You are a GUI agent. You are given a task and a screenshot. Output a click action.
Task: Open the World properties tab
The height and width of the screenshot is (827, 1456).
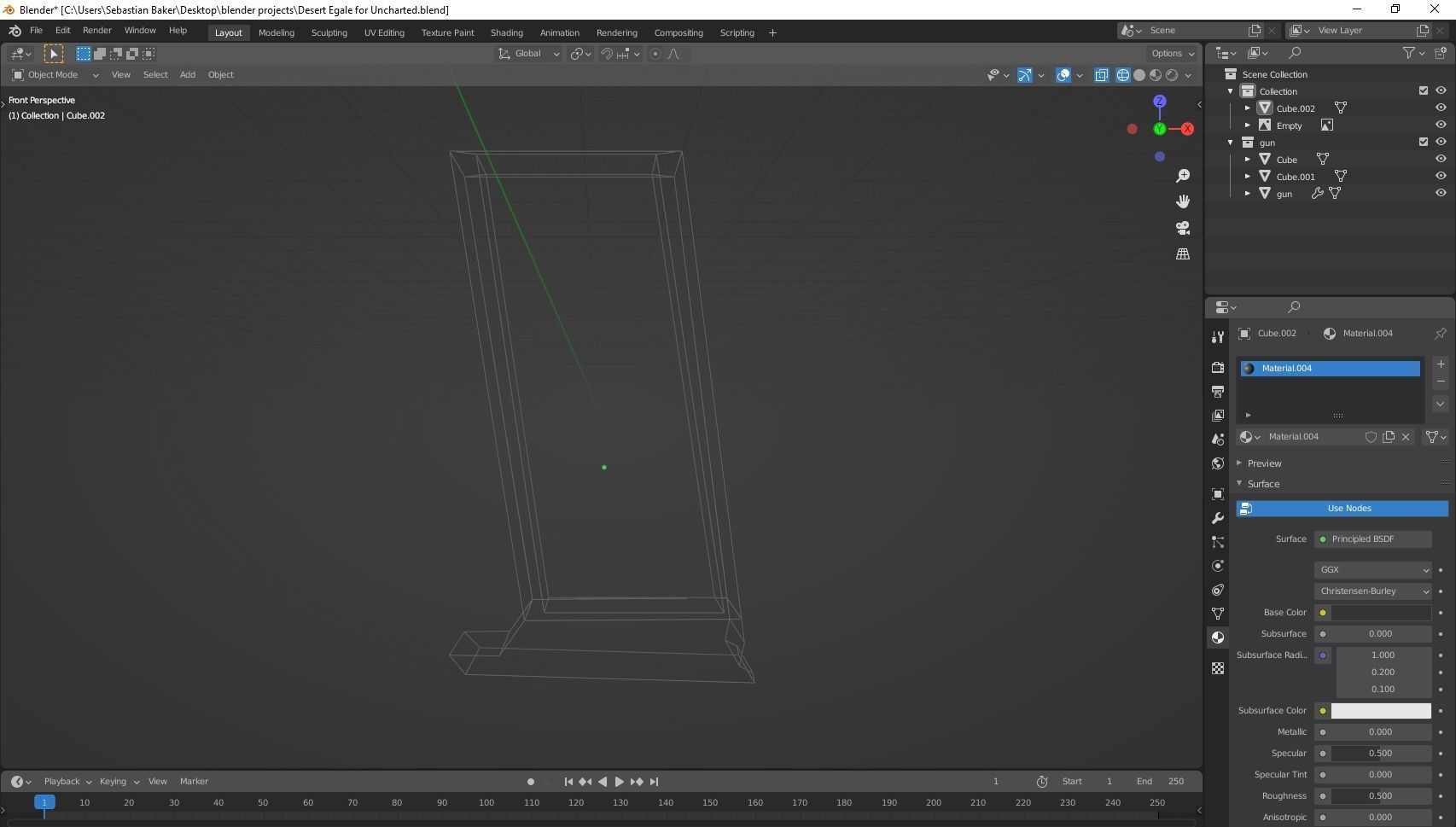point(1218,463)
